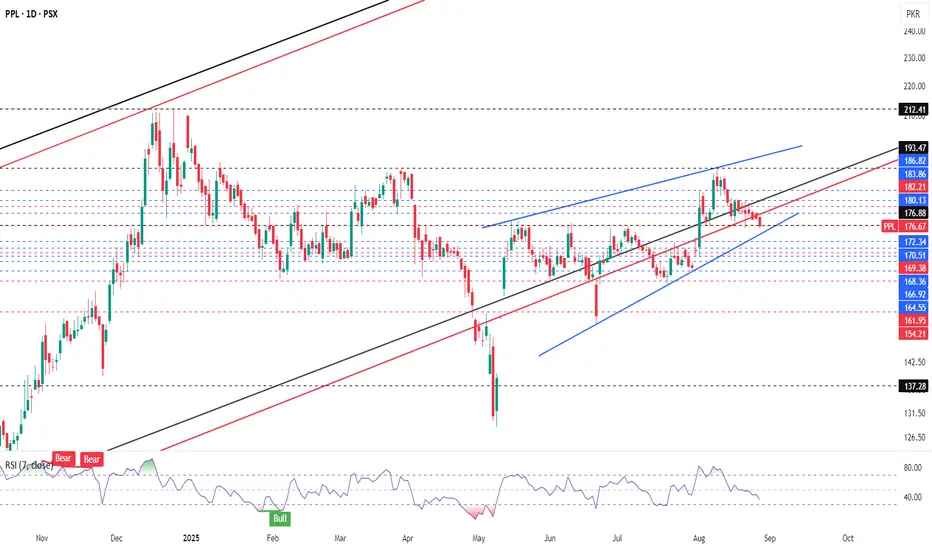Click the second red Bear RSI marker

click(x=92, y=459)
